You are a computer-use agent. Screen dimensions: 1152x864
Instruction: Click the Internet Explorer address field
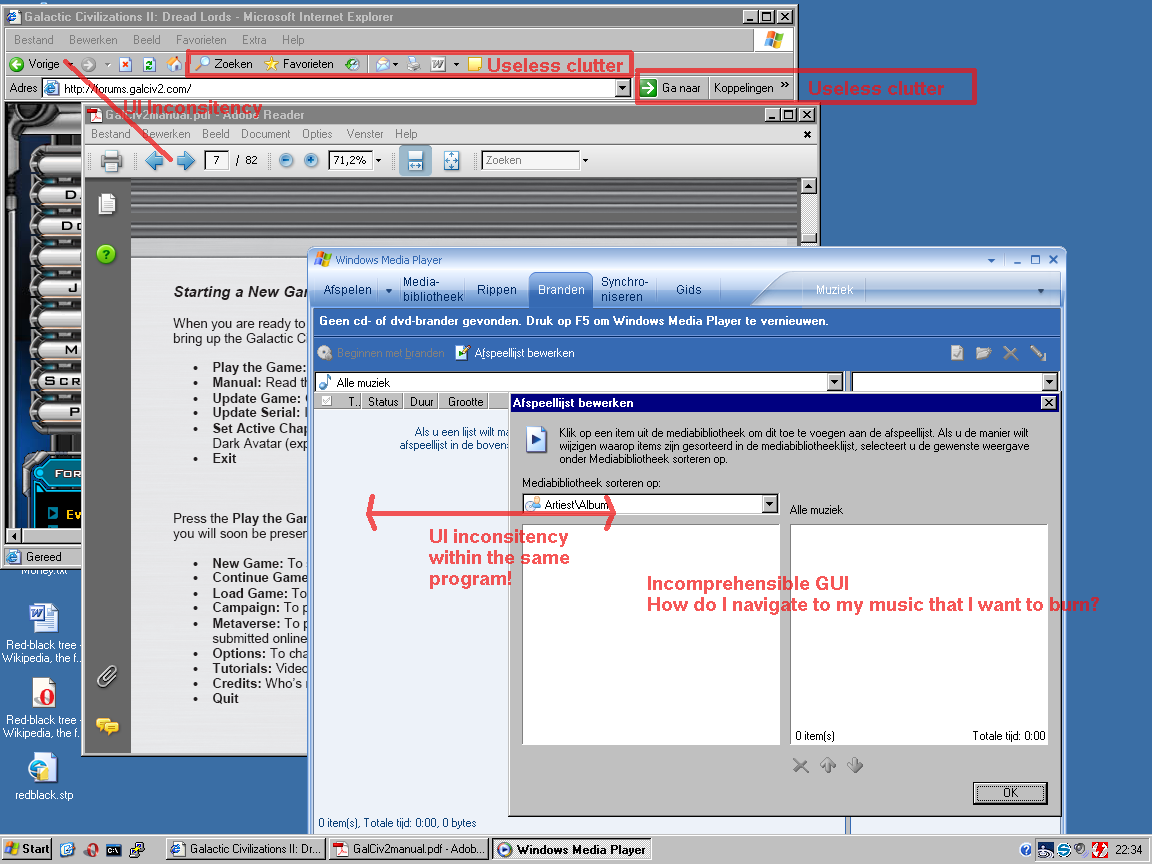[337, 88]
